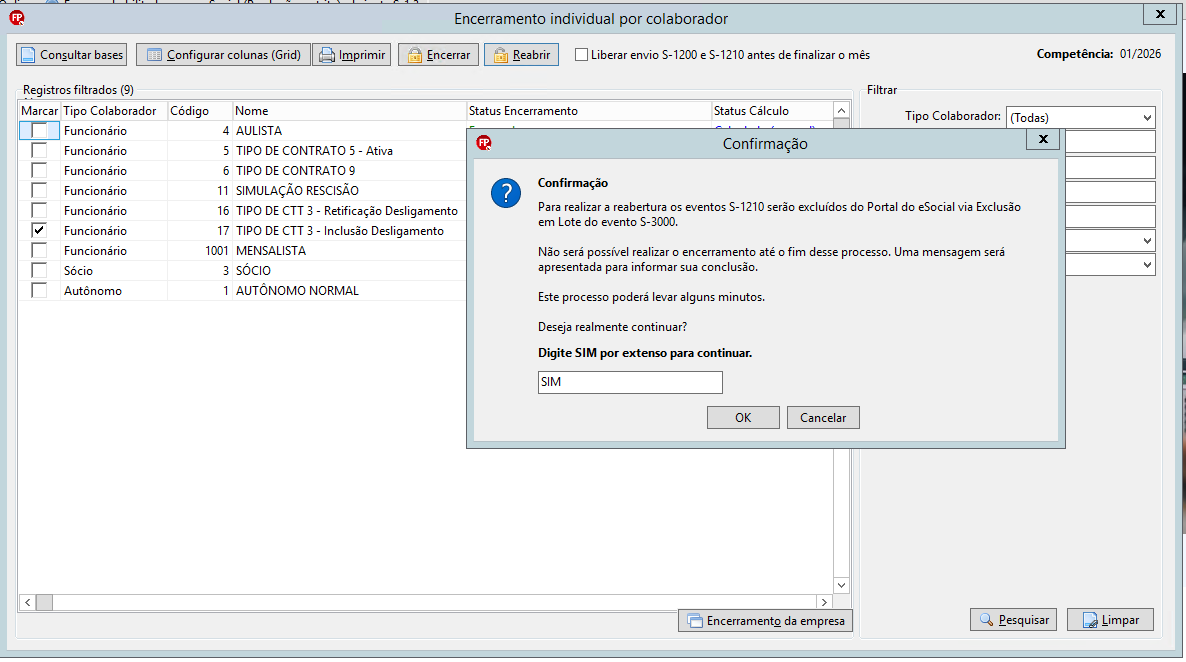Enable Liberar envio S-1200 e S-1210 checkbox
Image resolution: width=1186 pixels, height=662 pixels.
click(581, 54)
